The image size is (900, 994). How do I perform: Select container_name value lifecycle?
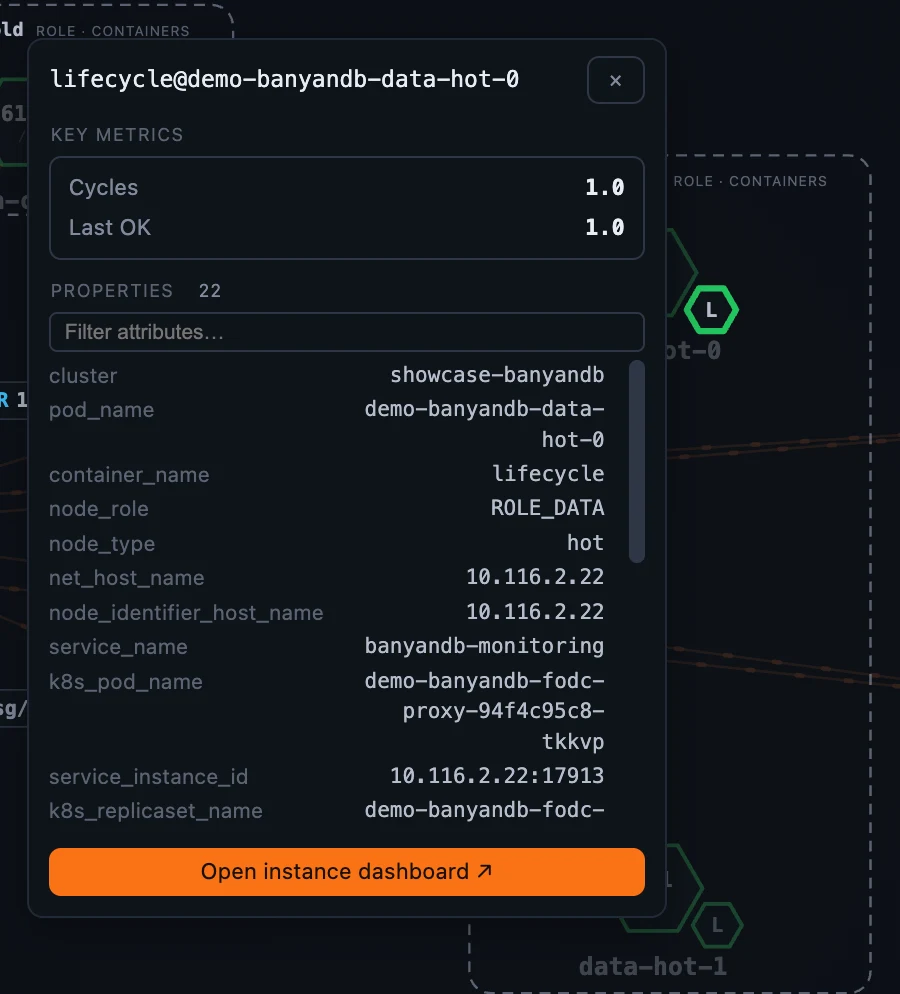548,474
